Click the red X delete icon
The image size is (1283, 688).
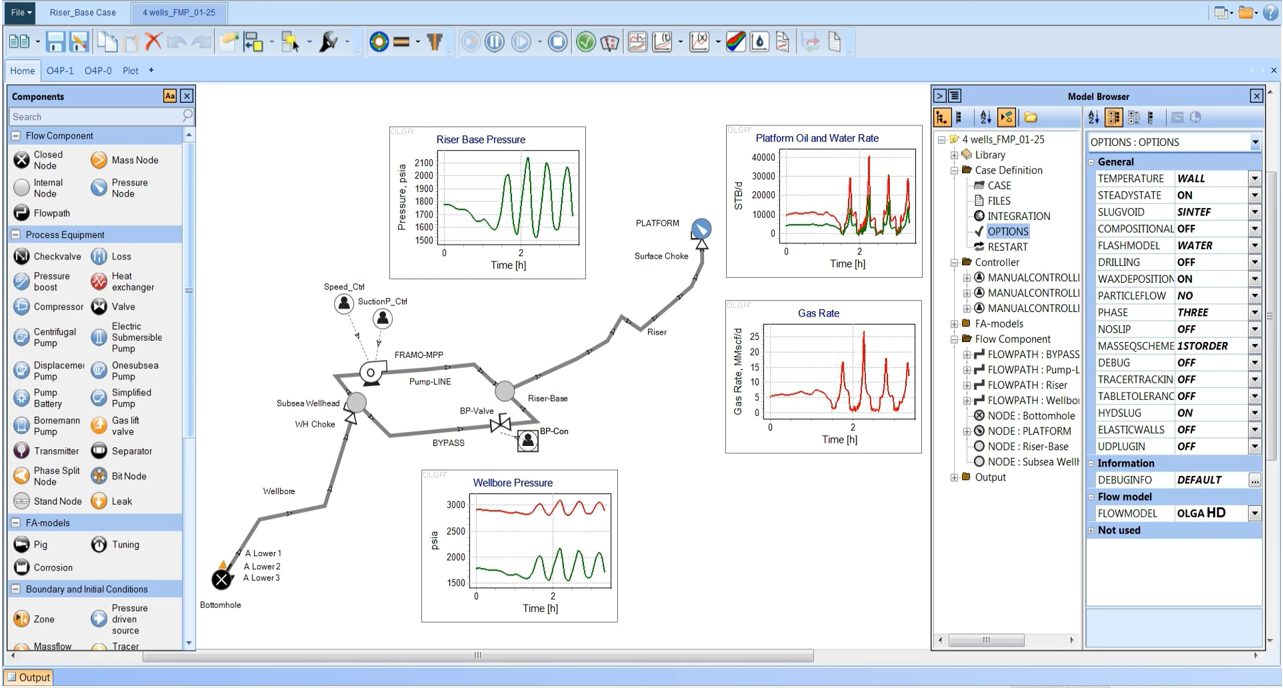point(153,42)
